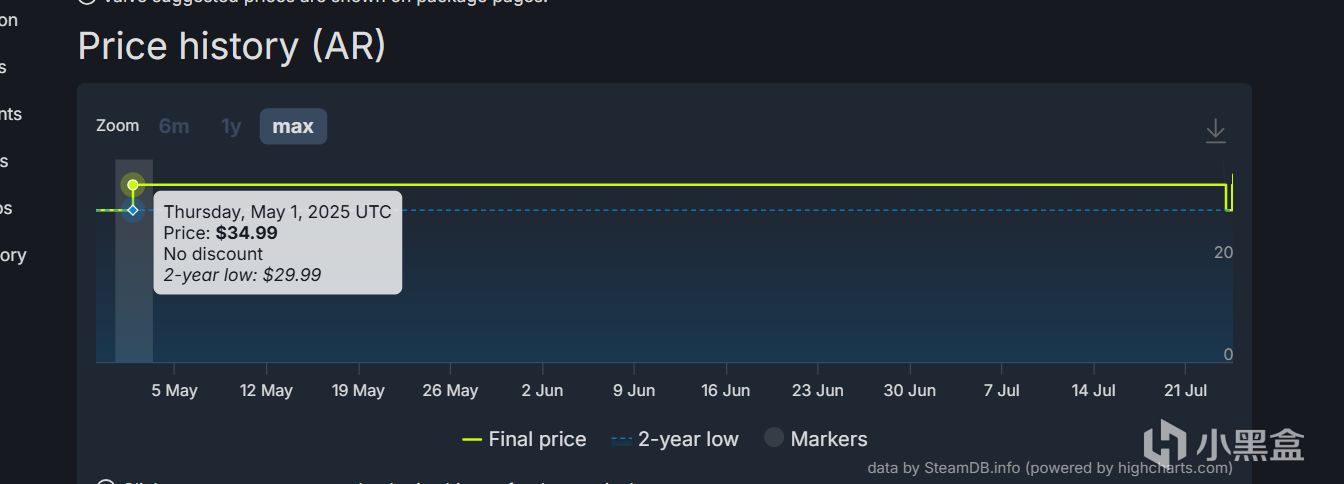The width and height of the screenshot is (1344, 484).
Task: Set chart zoom to 1y
Action: (x=231, y=126)
